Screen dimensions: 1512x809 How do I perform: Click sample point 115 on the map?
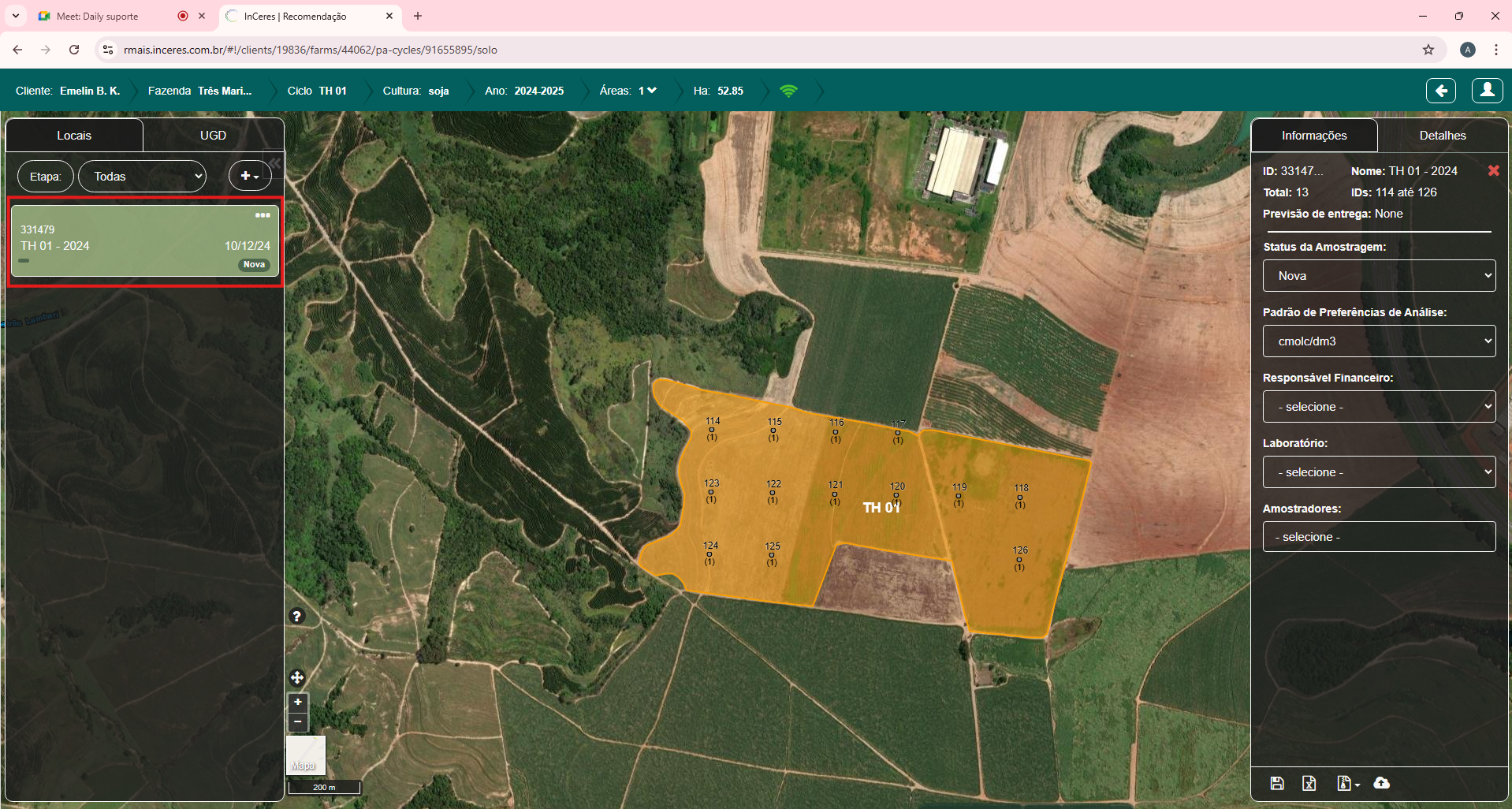click(x=774, y=430)
